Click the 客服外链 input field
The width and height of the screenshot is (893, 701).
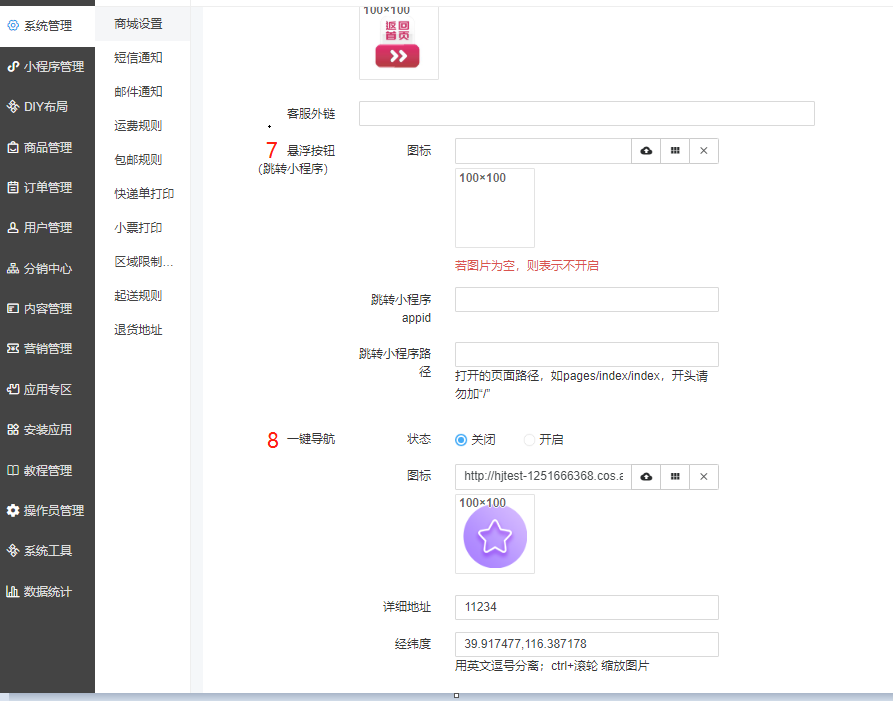586,114
